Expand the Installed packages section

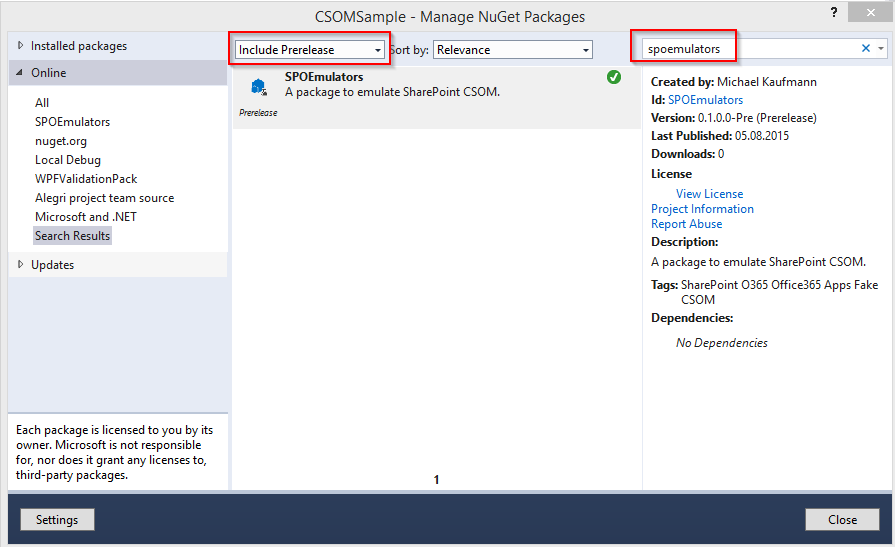tap(20, 46)
